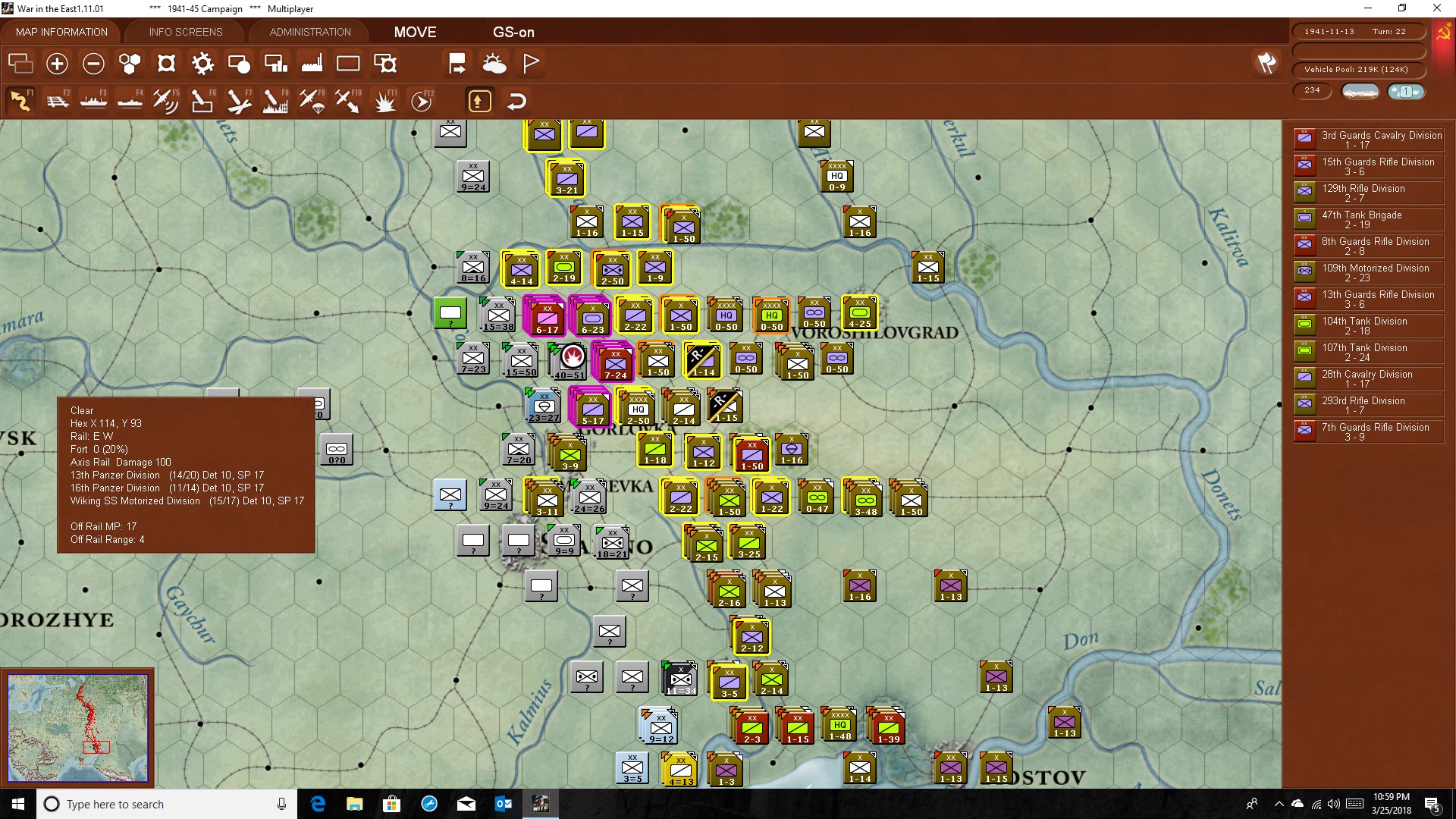
Task: Toggle the hex grid display icon
Action: tap(130, 64)
